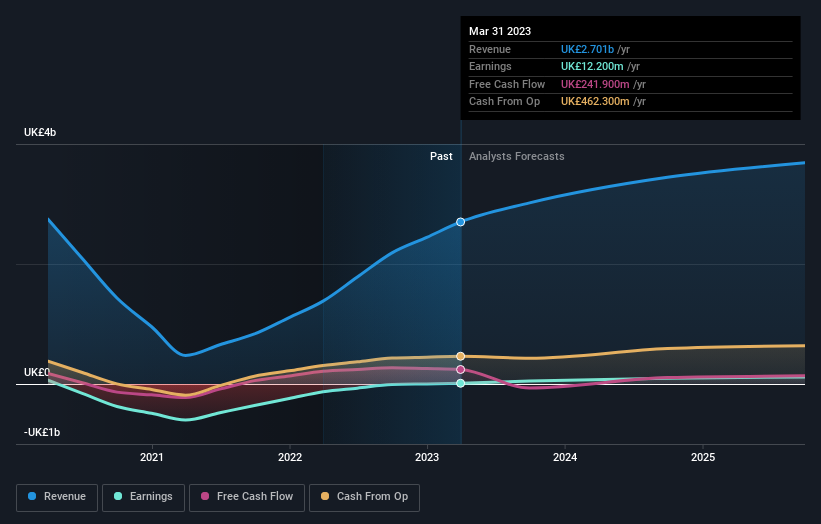This screenshot has height=524, width=821.
Task: Click the Analysts Forecasts label
Action: click(x=517, y=157)
